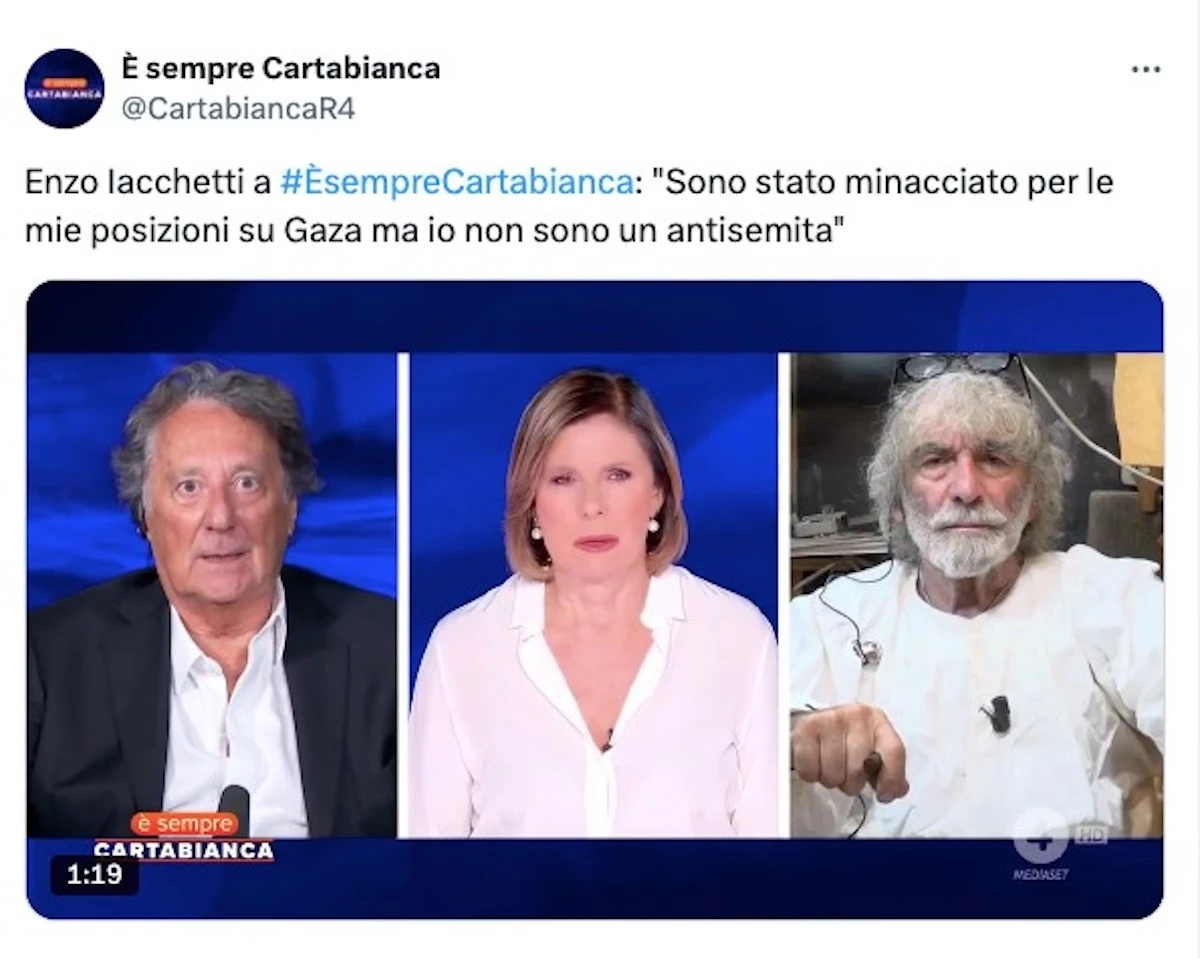Click the È sempre Cartabianca display name
The width and height of the screenshot is (1200, 958).
(281, 68)
